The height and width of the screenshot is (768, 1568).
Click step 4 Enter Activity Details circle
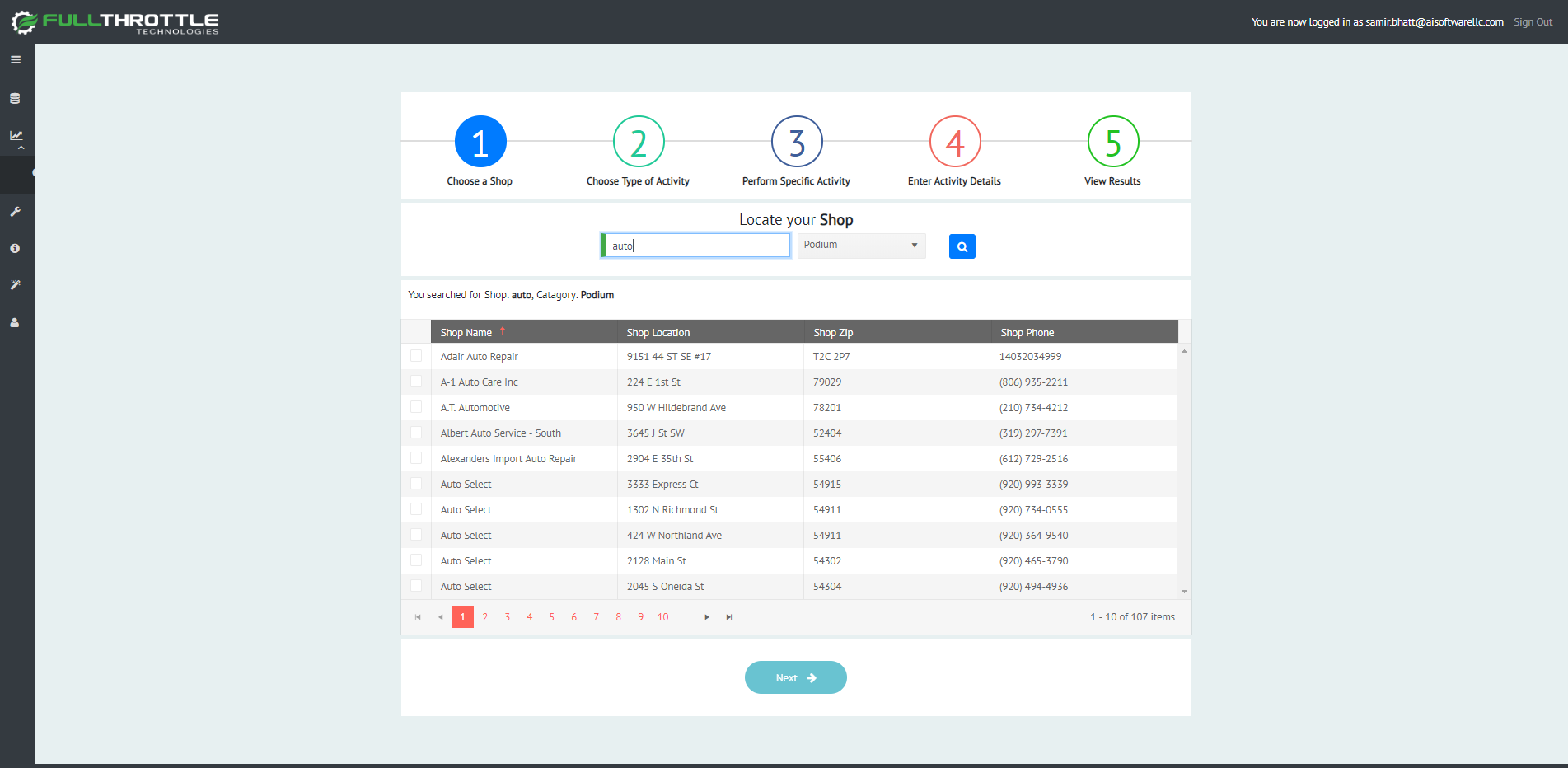point(955,142)
